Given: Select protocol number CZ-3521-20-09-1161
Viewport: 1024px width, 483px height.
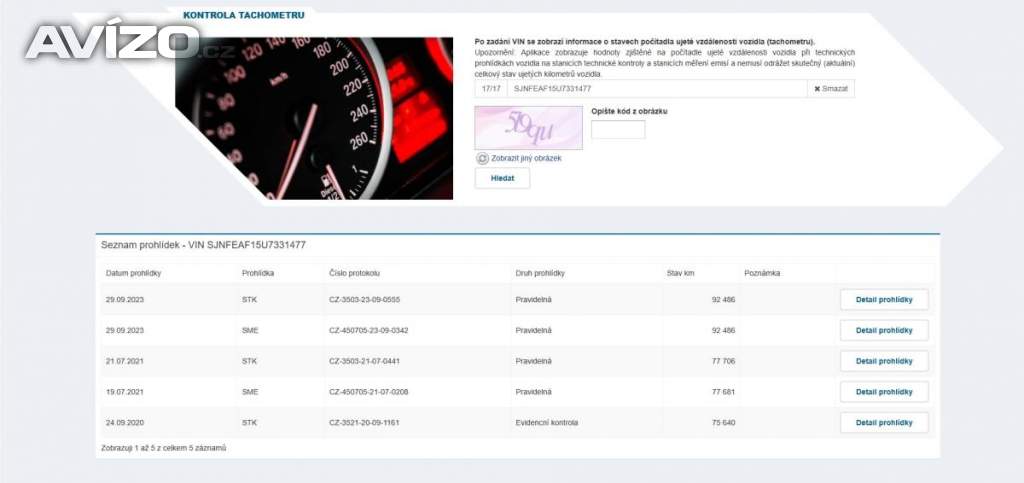Looking at the screenshot, I should [x=364, y=422].
